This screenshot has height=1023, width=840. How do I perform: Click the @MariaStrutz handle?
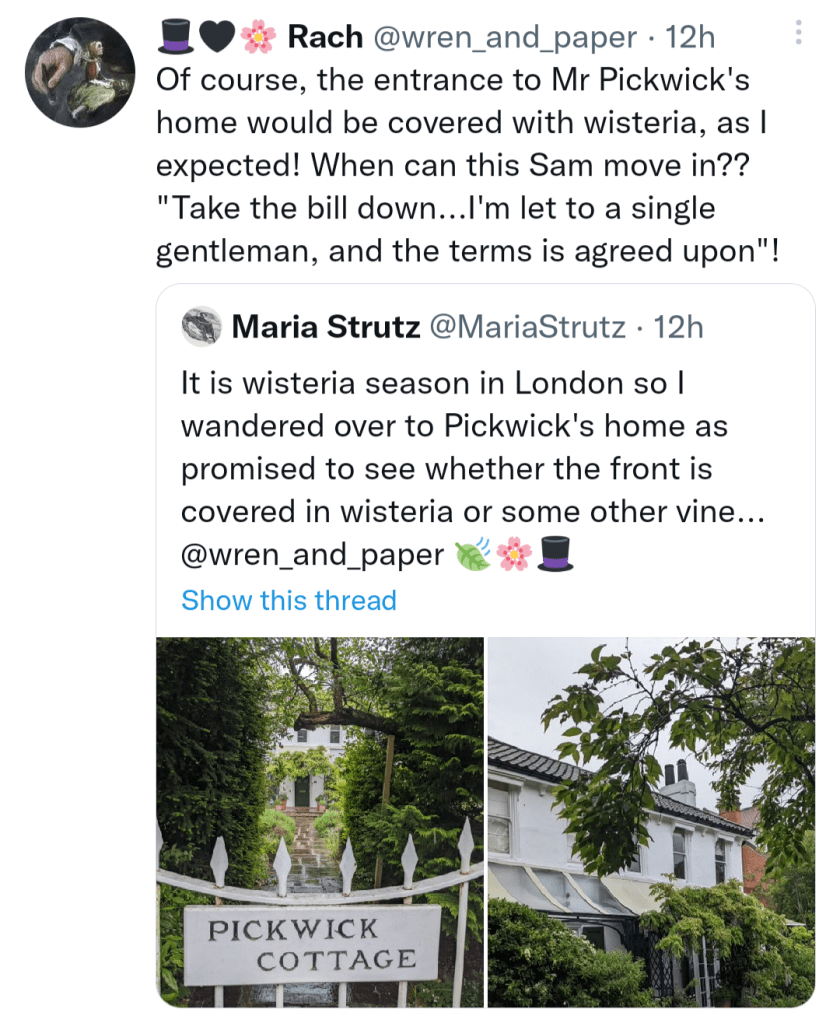526,326
